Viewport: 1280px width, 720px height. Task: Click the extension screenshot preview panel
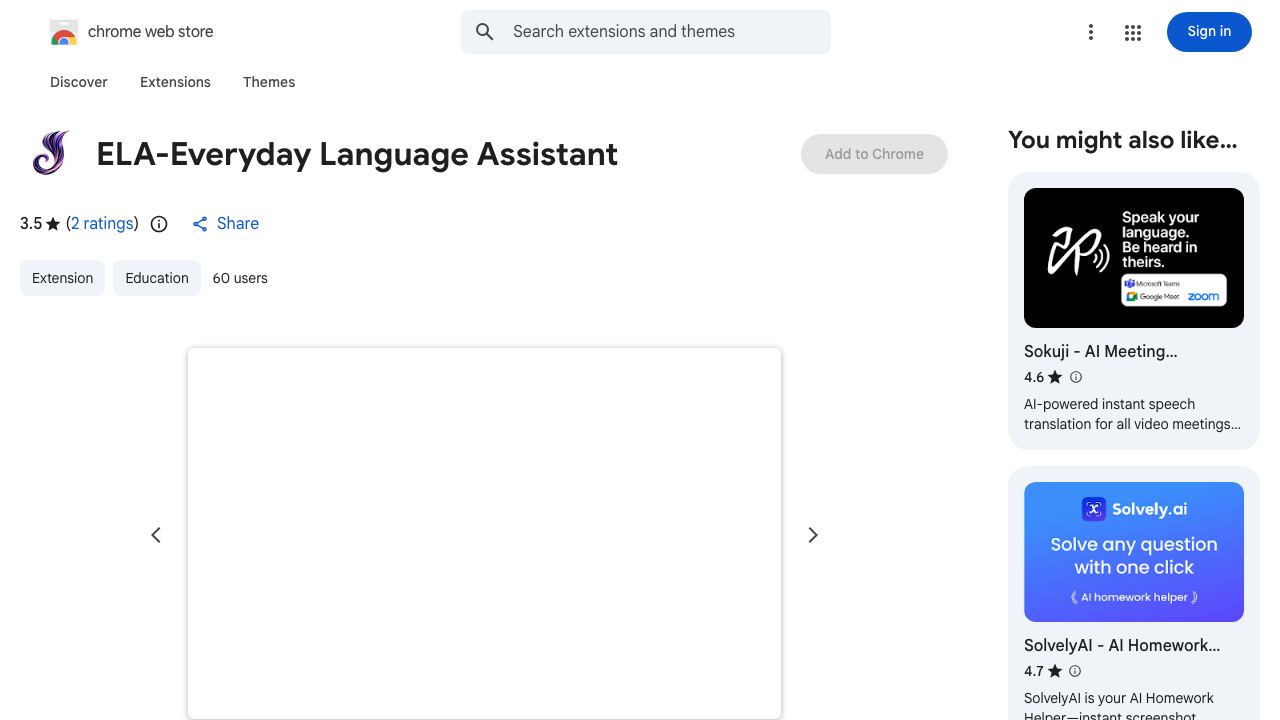click(x=484, y=533)
